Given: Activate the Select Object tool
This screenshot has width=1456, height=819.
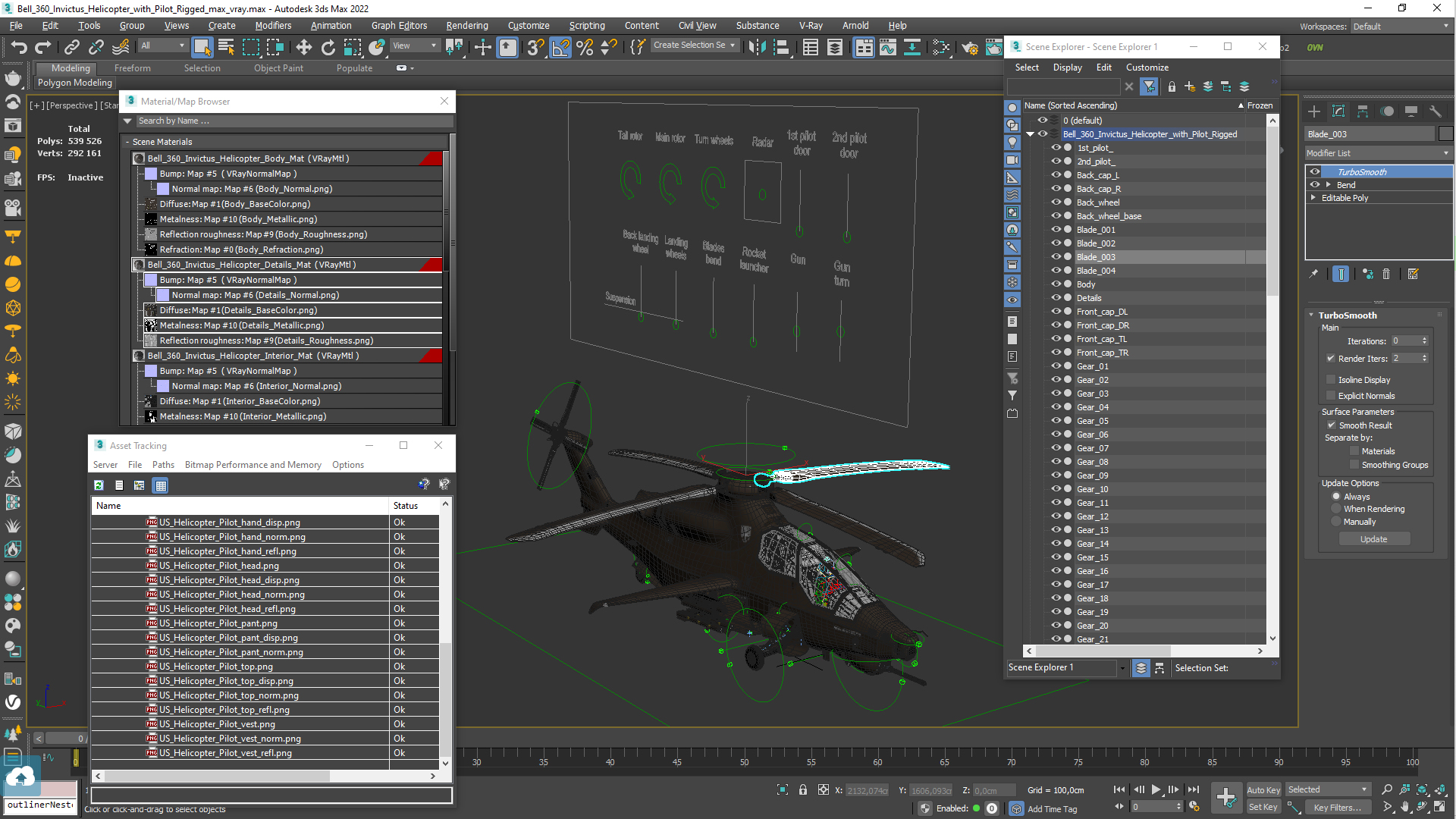Looking at the screenshot, I should click(x=202, y=47).
